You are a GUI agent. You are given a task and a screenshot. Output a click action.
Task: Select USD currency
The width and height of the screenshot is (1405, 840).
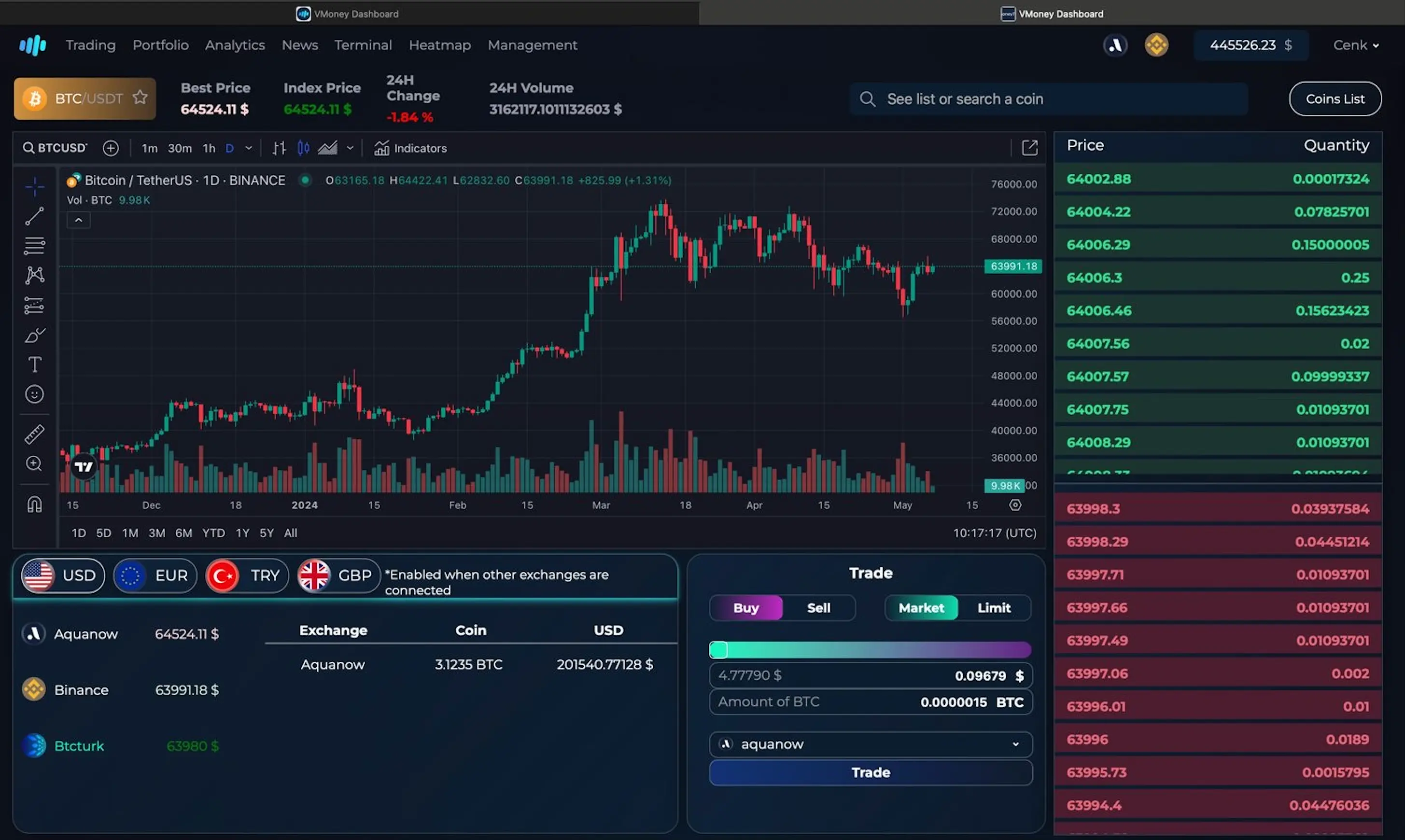tap(63, 575)
